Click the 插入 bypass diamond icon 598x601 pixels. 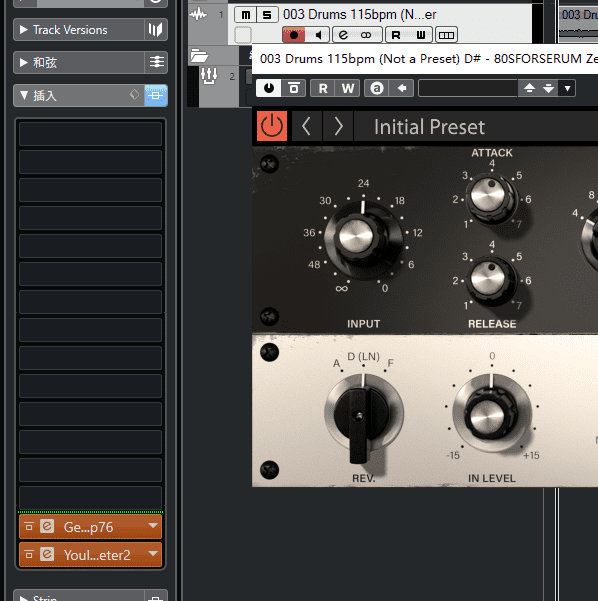(134, 94)
